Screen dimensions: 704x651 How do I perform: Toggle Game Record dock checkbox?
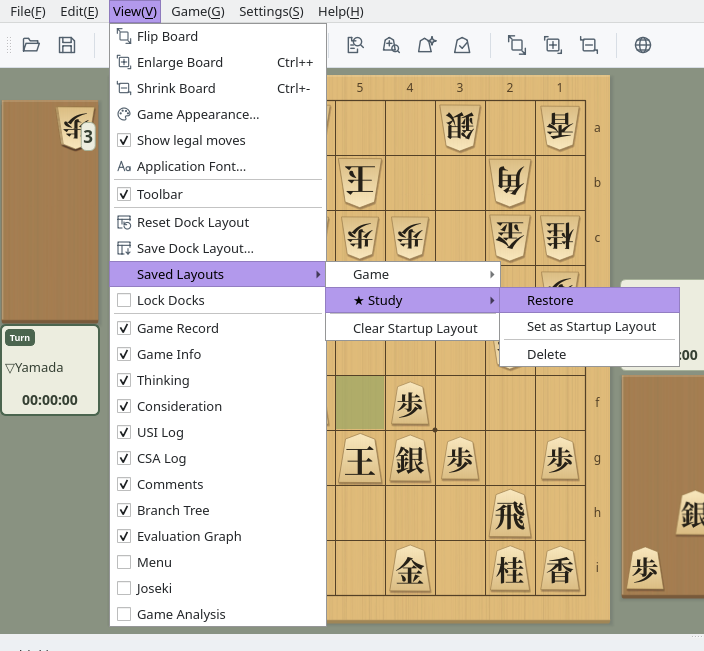[x=124, y=328]
